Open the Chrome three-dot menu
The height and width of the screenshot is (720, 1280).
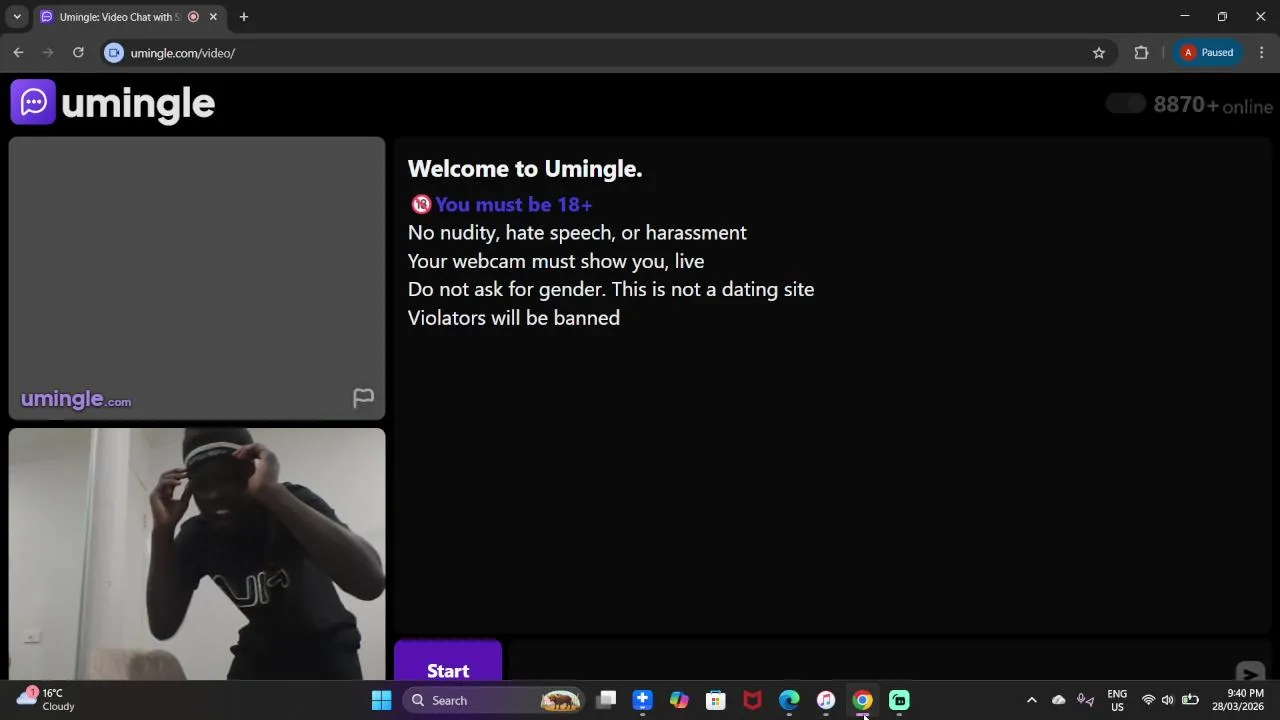click(1261, 53)
